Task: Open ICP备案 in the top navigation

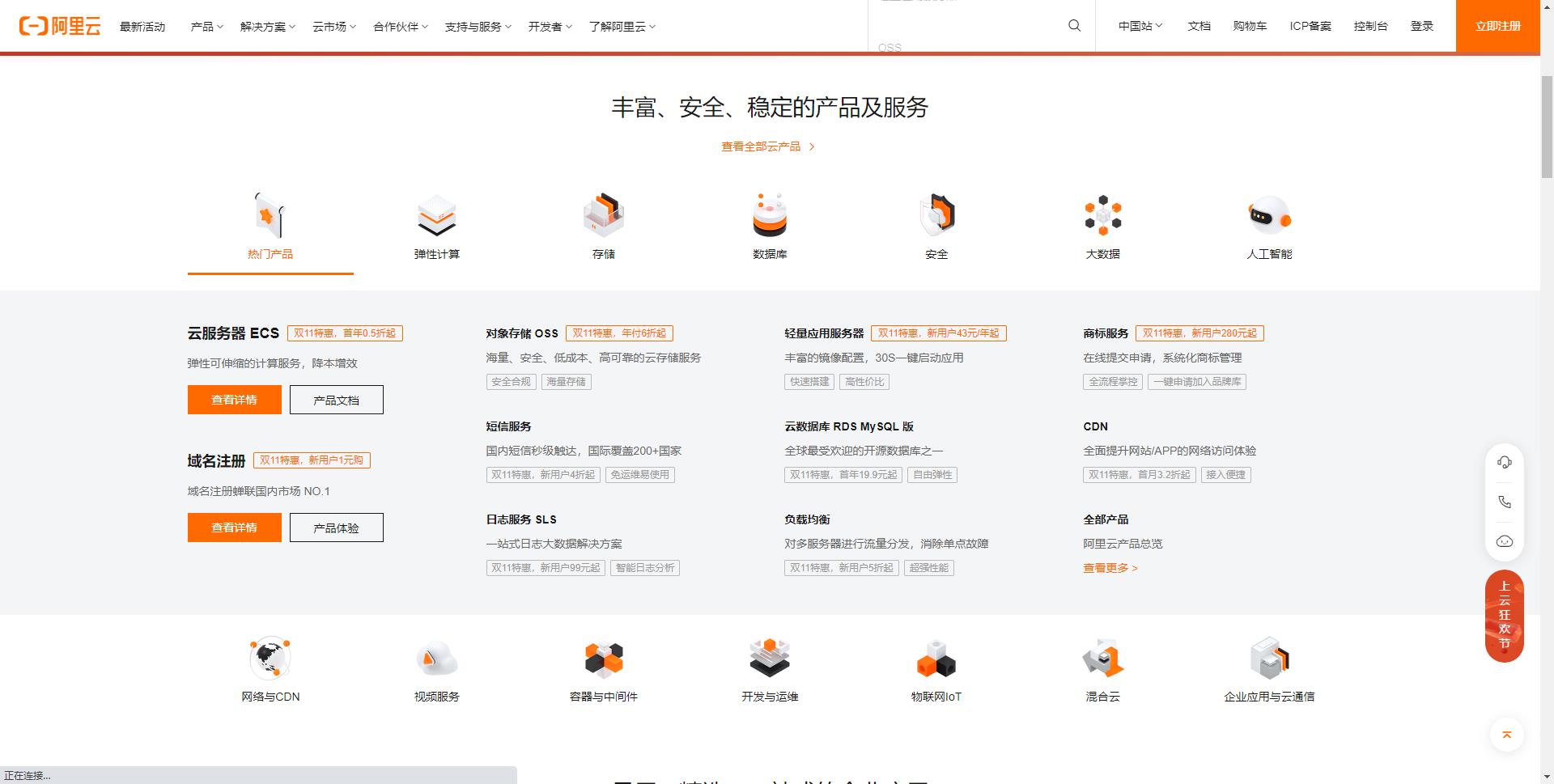Action: click(x=1310, y=26)
